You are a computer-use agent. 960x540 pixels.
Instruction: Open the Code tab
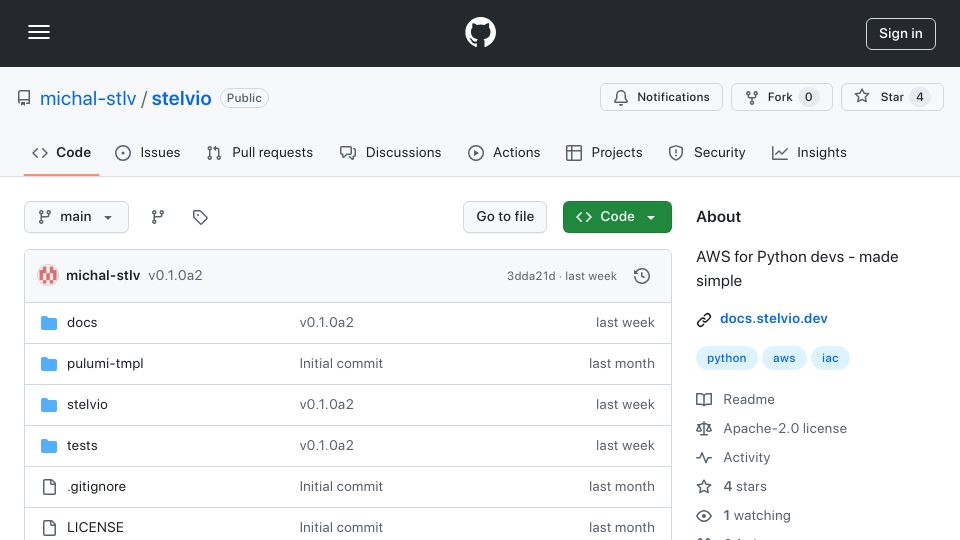(61, 152)
